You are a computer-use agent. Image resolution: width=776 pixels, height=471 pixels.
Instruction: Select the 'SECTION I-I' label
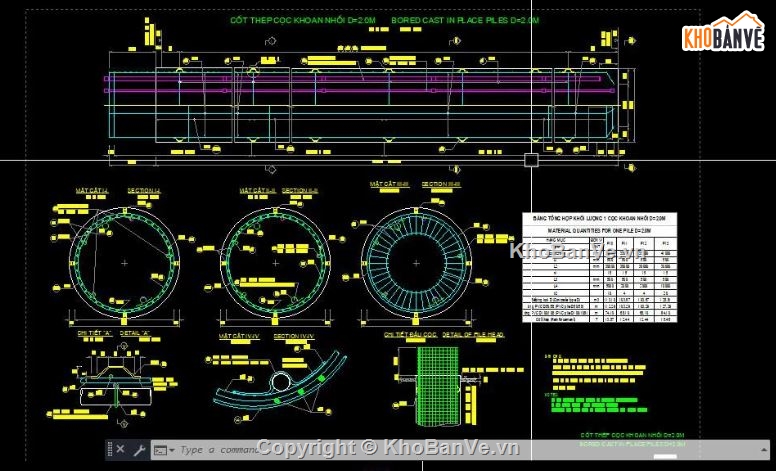point(144,190)
